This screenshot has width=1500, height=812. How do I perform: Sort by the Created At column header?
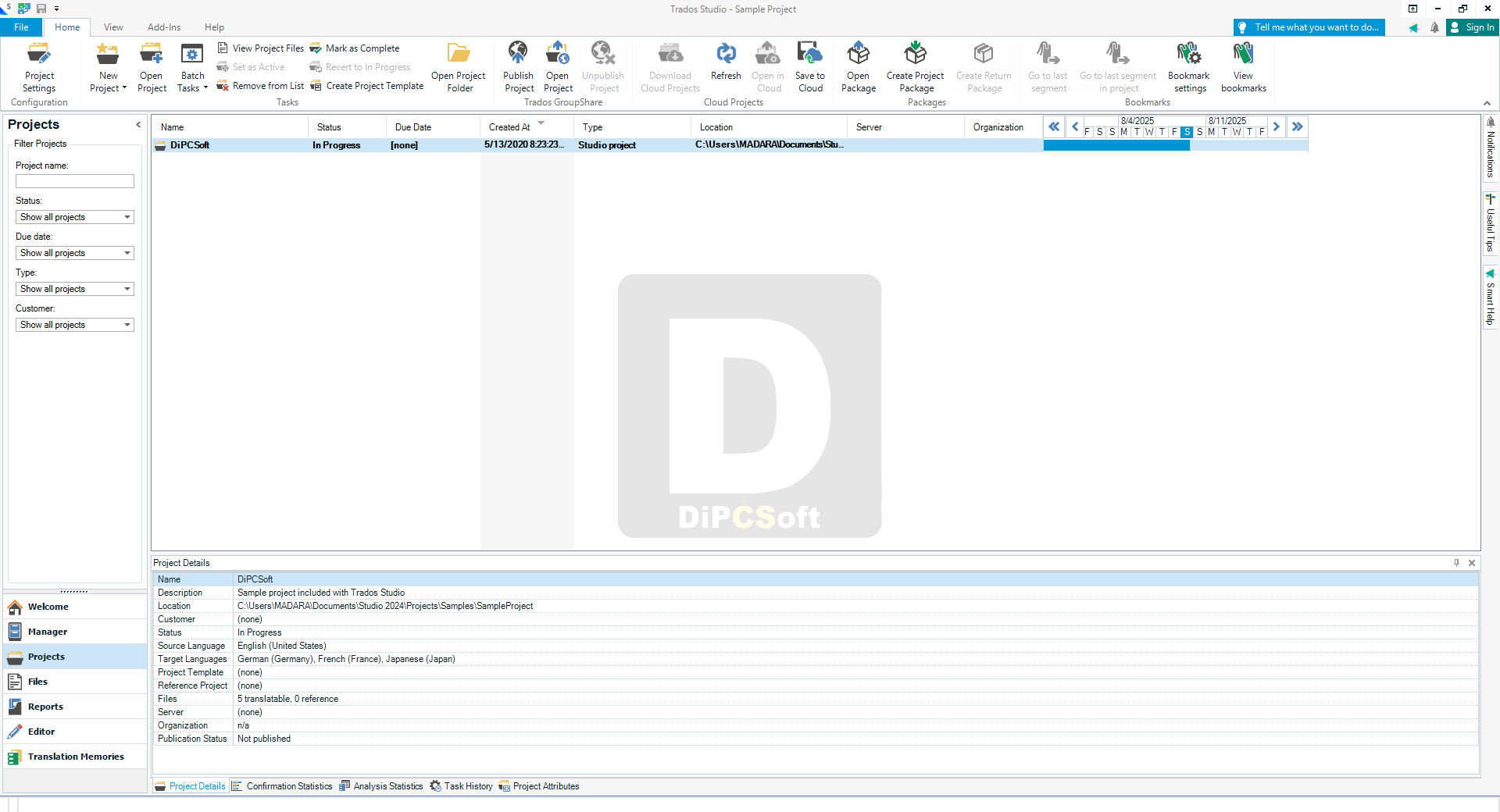(527, 127)
